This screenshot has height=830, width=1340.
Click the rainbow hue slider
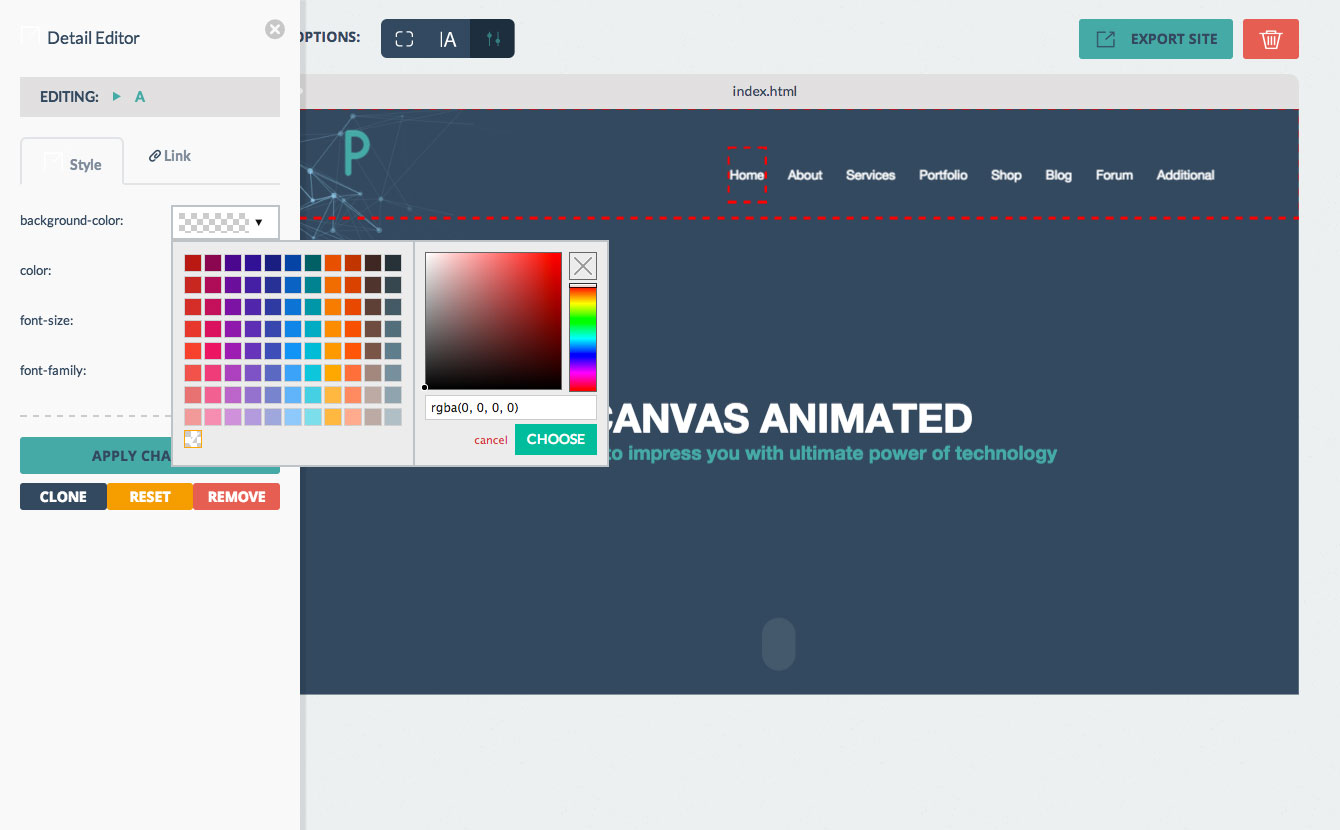click(583, 338)
